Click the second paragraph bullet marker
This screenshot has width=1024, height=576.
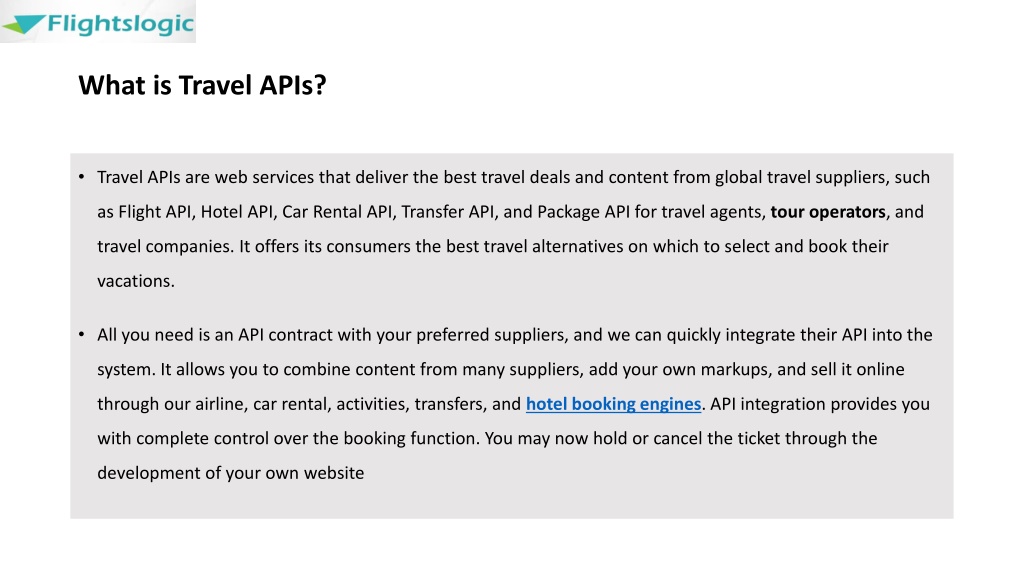(82, 334)
